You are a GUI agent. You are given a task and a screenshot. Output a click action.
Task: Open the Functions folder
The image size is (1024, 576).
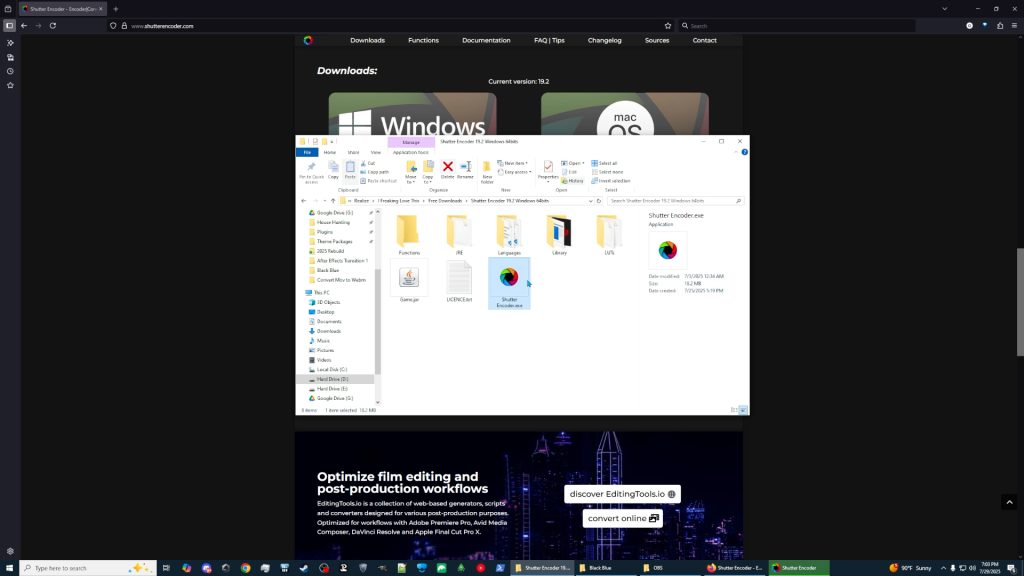(409, 234)
